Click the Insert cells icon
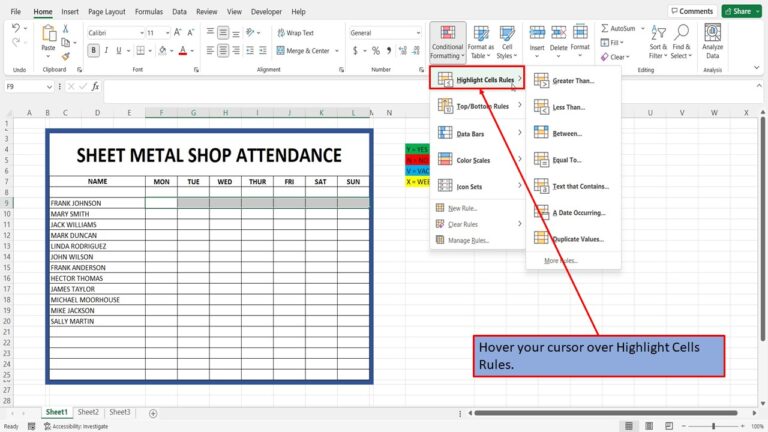Screen dimensions: 768x432 coord(537,33)
